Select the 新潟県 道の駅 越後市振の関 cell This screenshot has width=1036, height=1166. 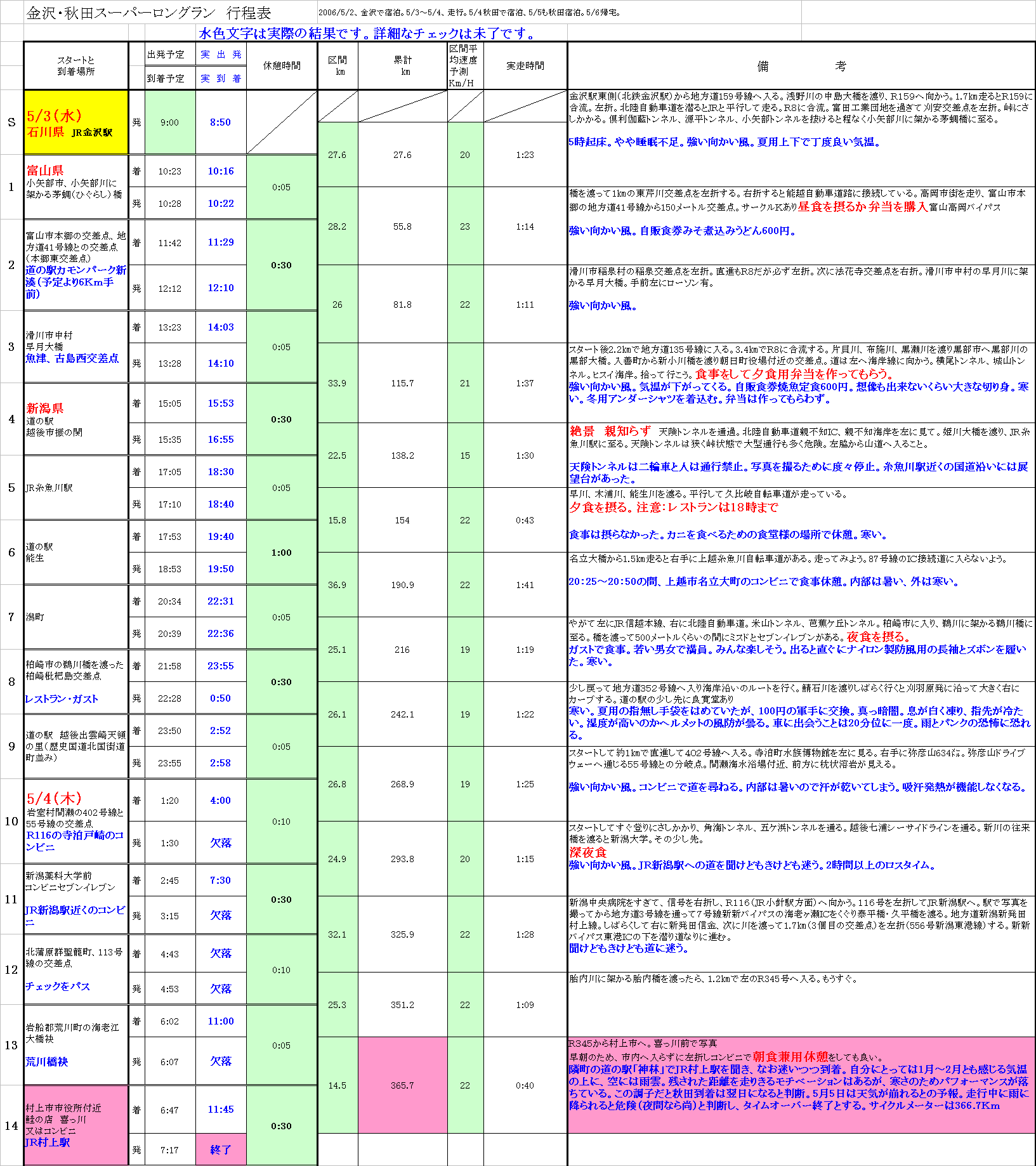75,419
